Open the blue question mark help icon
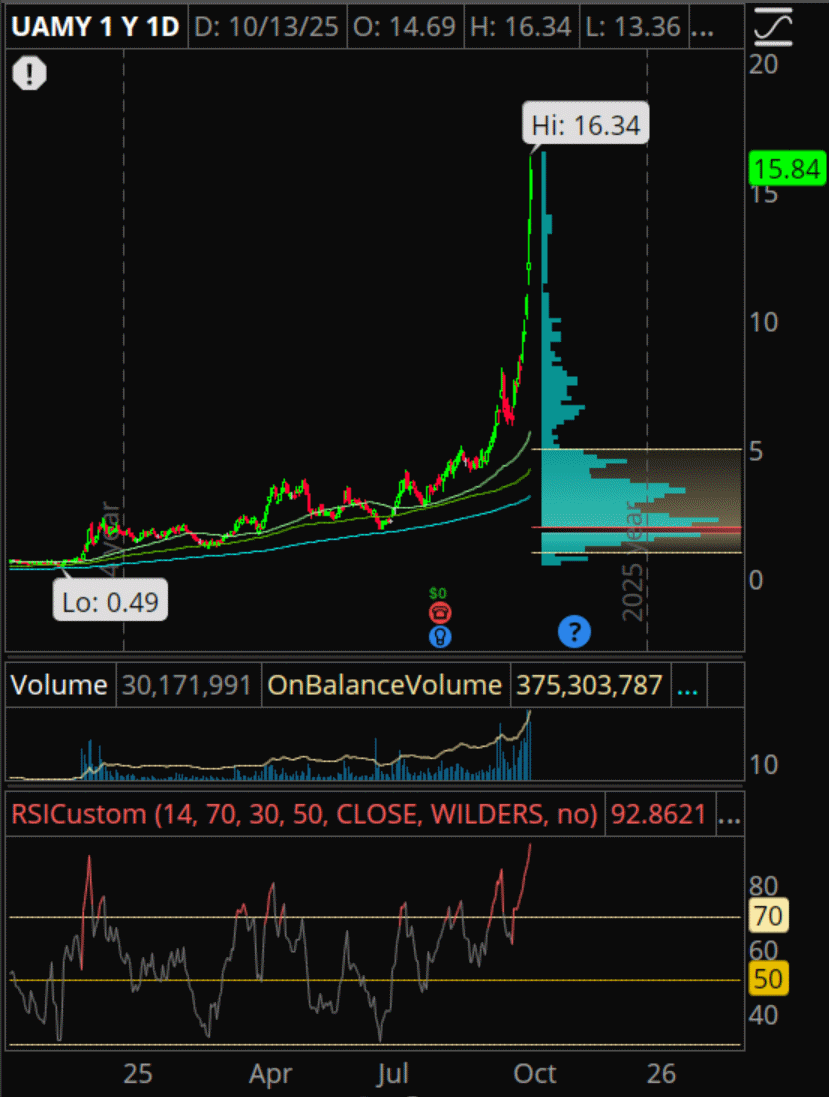The height and width of the screenshot is (1097, 829). (x=574, y=632)
